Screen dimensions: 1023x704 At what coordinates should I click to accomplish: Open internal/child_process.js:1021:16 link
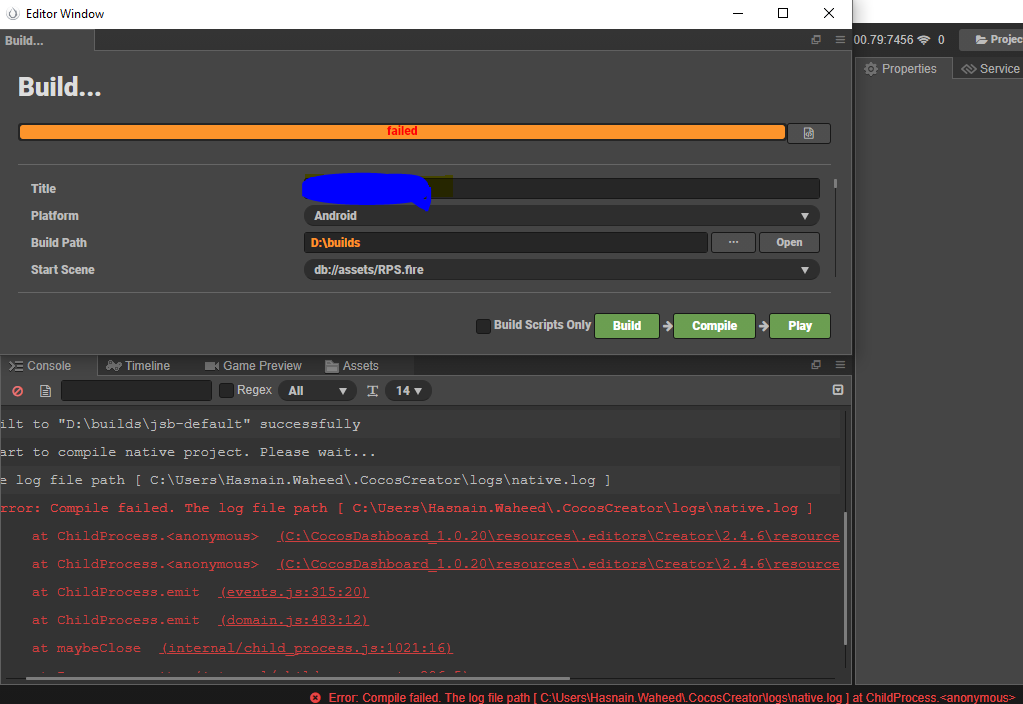click(x=307, y=648)
